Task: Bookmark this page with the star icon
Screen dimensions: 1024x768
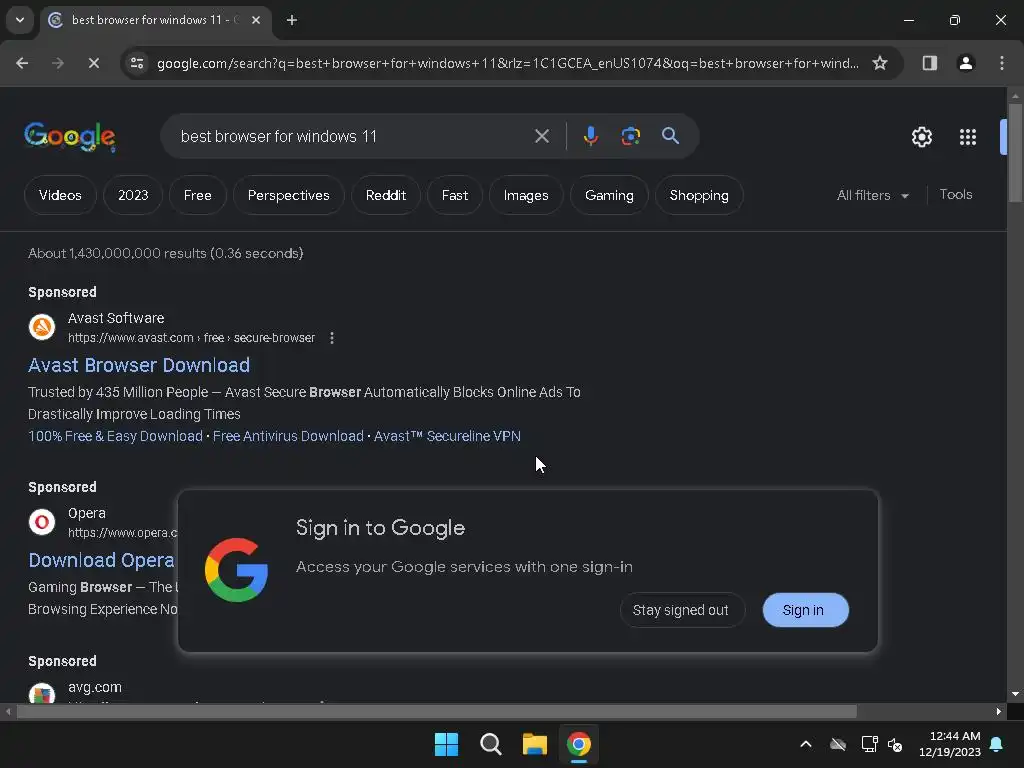Action: pos(880,63)
